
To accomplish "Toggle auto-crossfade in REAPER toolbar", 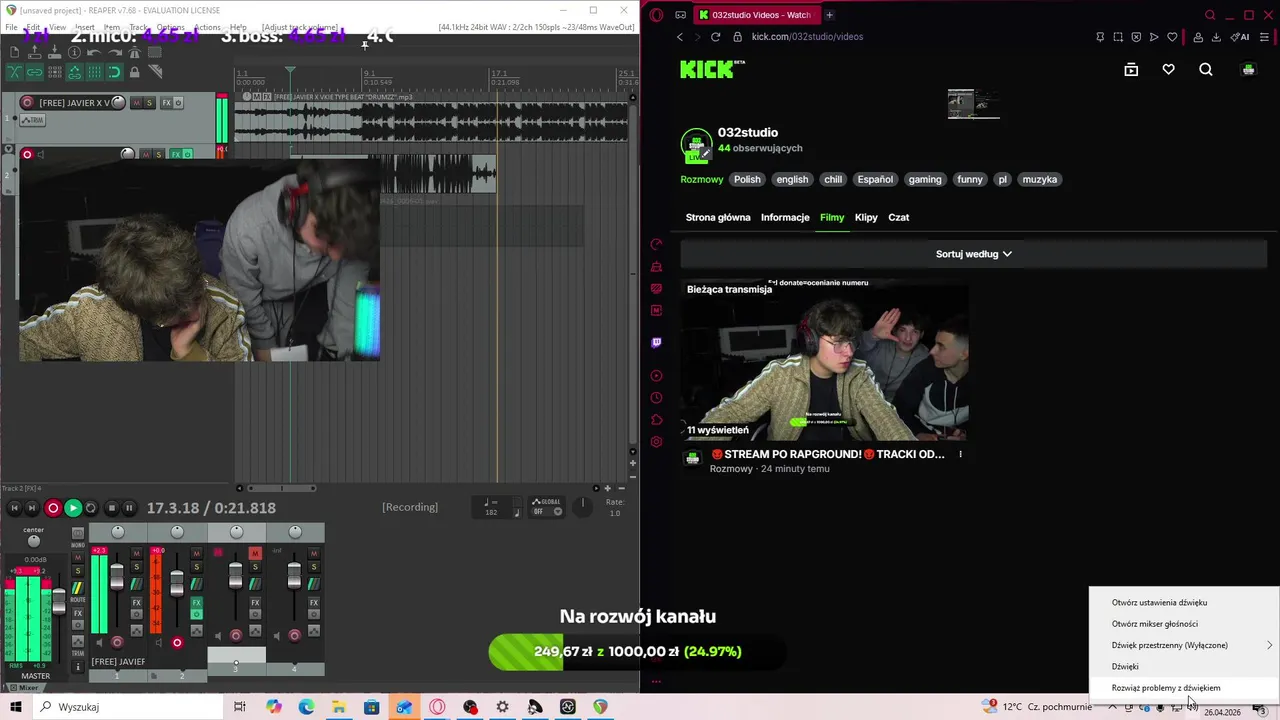I will point(14,72).
